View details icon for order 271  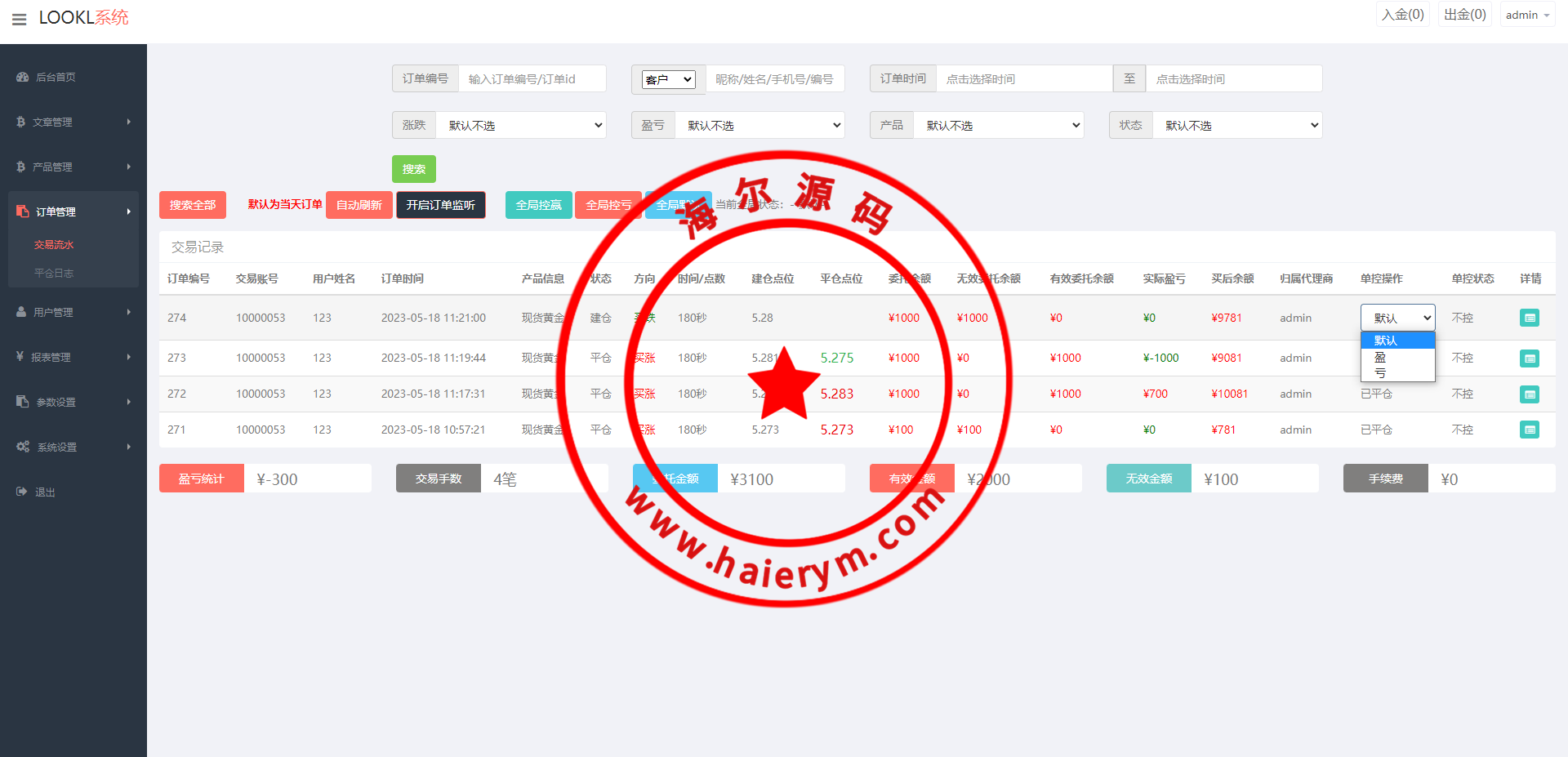pyautogui.click(x=1529, y=430)
